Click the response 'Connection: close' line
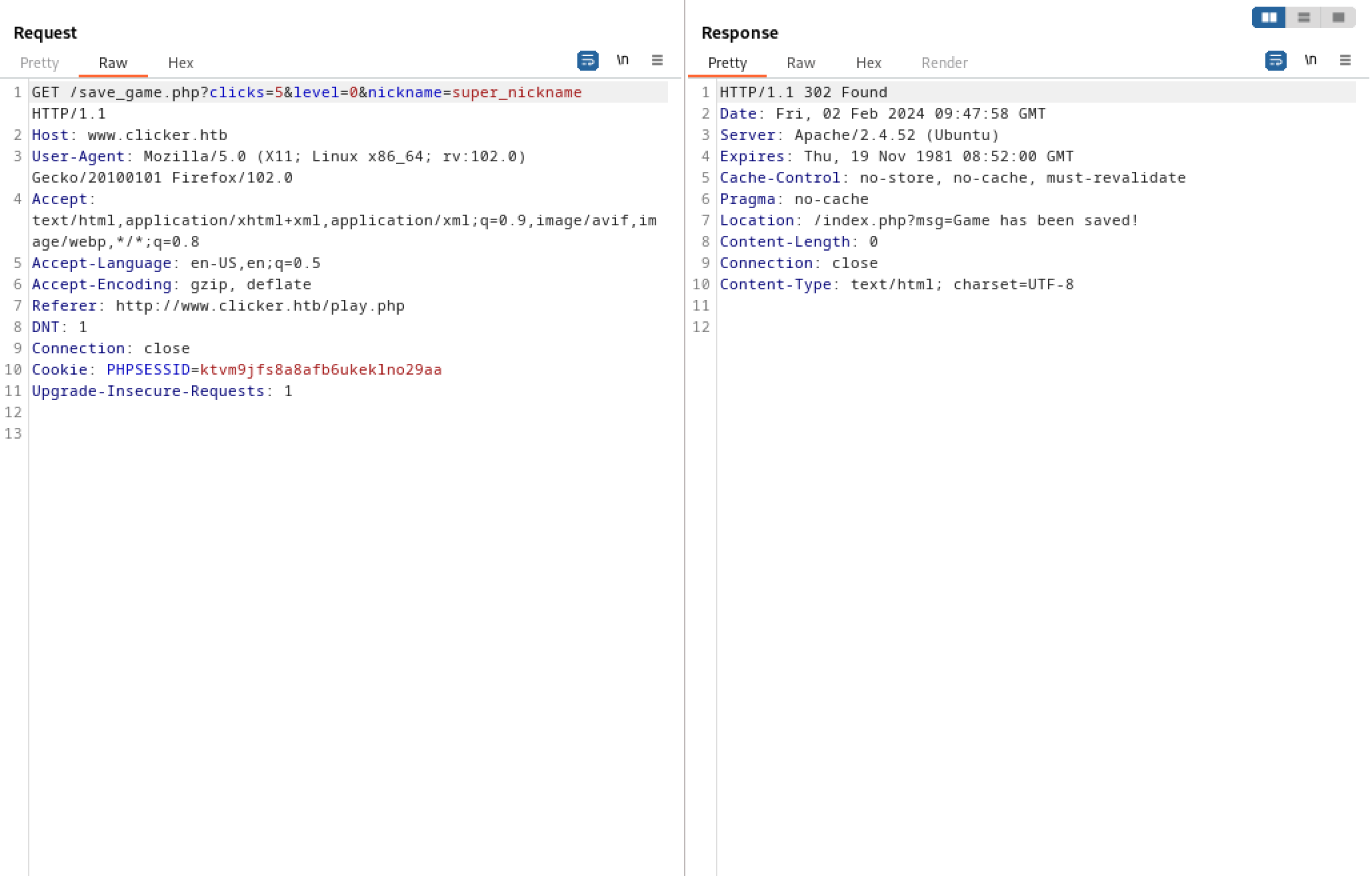The image size is (1372, 876). coord(799,263)
